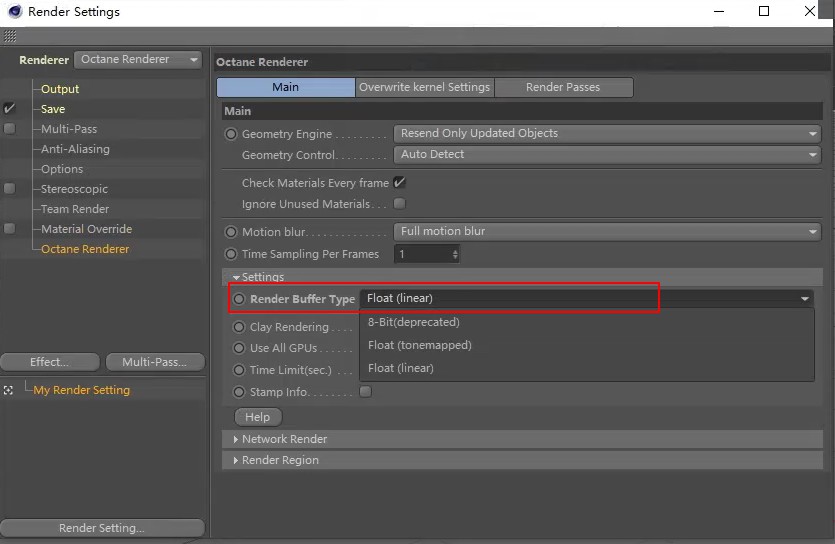Click the Stamp Info radio dot
This screenshot has width=835, height=544.
(x=239, y=392)
